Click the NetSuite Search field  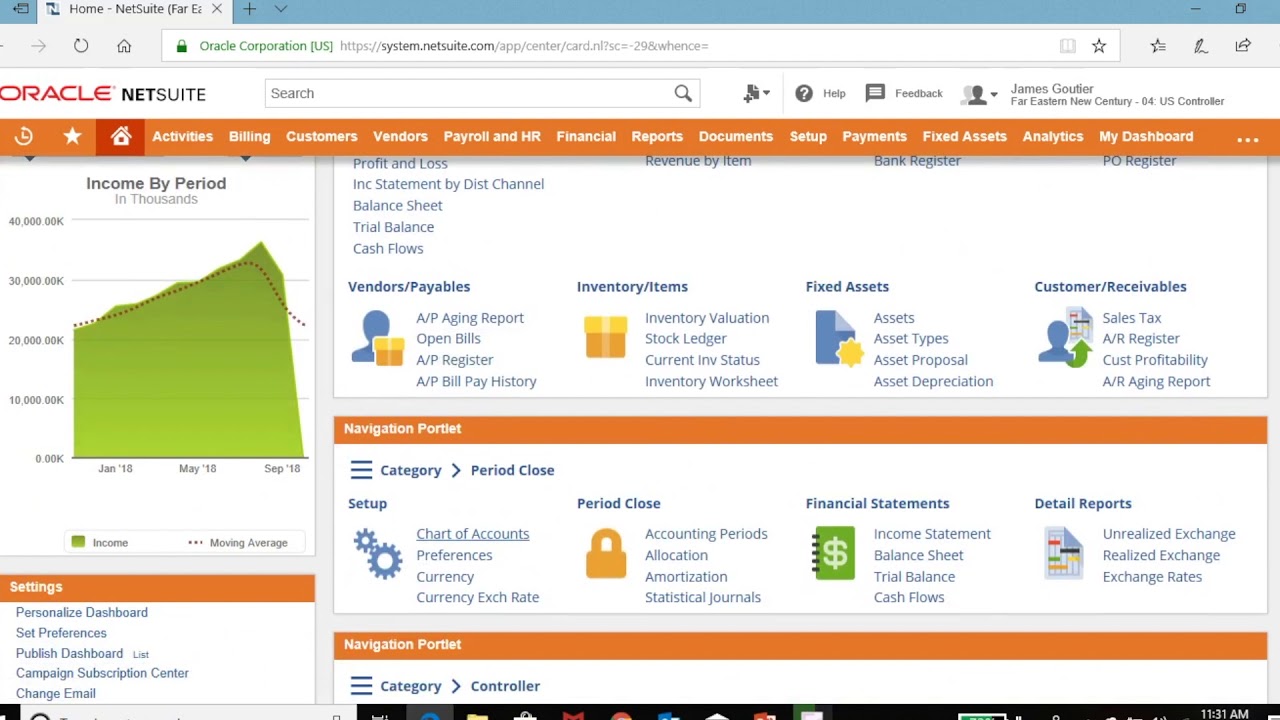[x=470, y=93]
